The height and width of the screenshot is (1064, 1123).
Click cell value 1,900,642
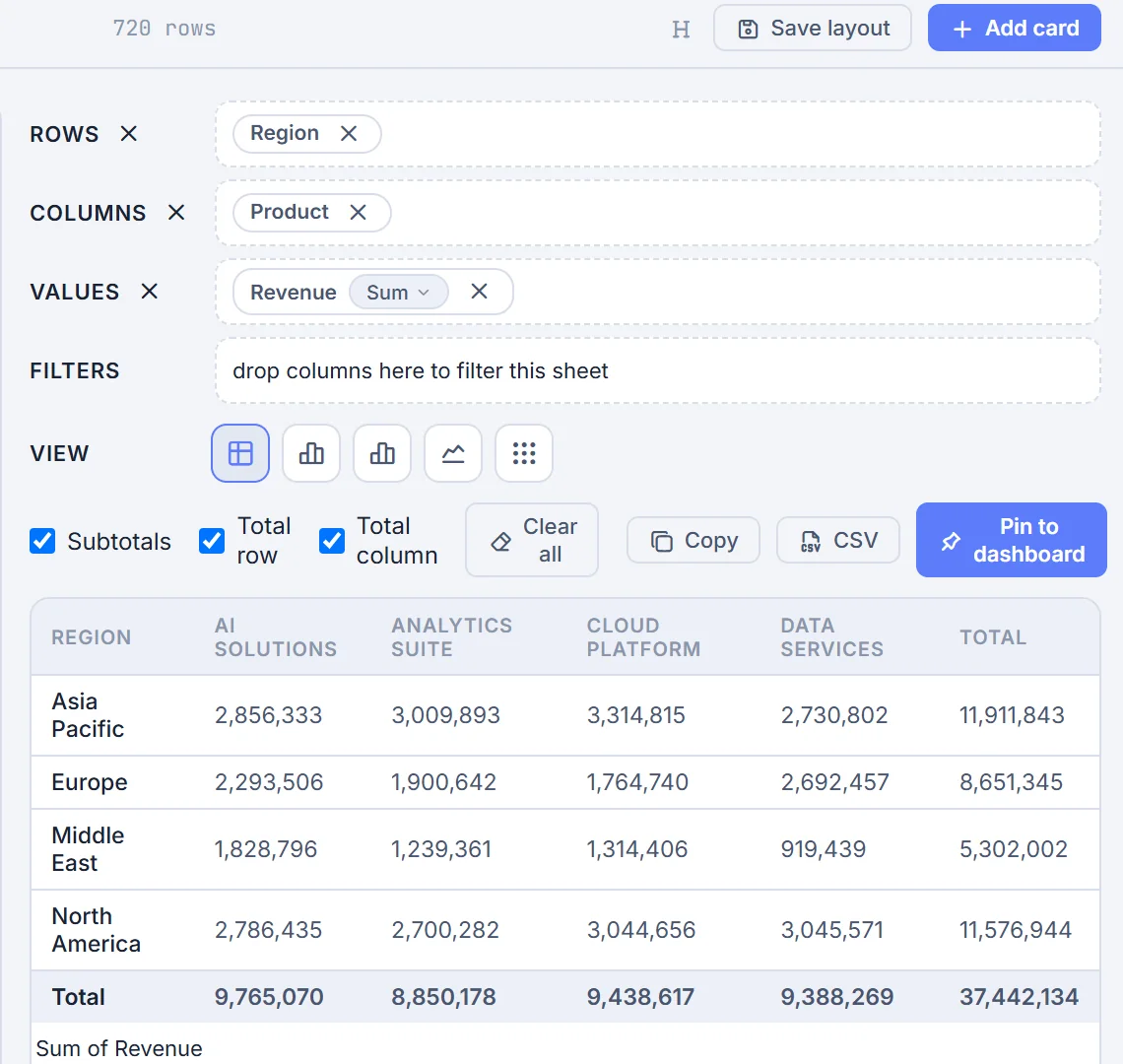444,782
